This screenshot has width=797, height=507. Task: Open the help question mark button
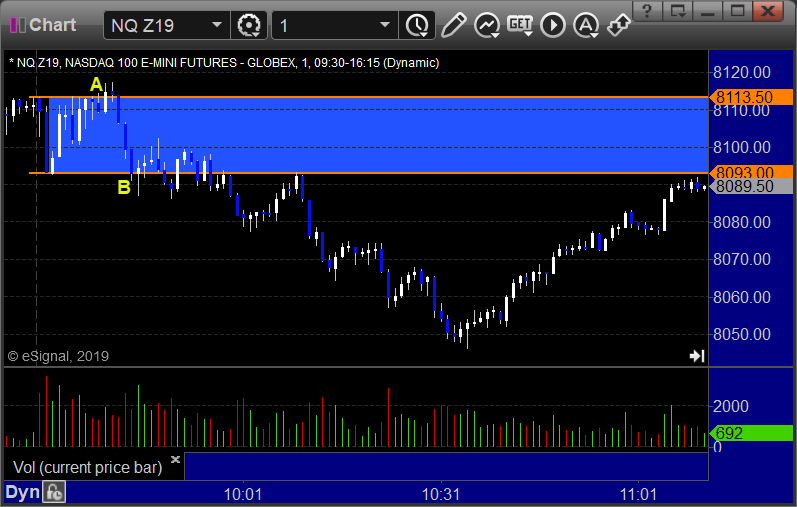pyautogui.click(x=647, y=11)
